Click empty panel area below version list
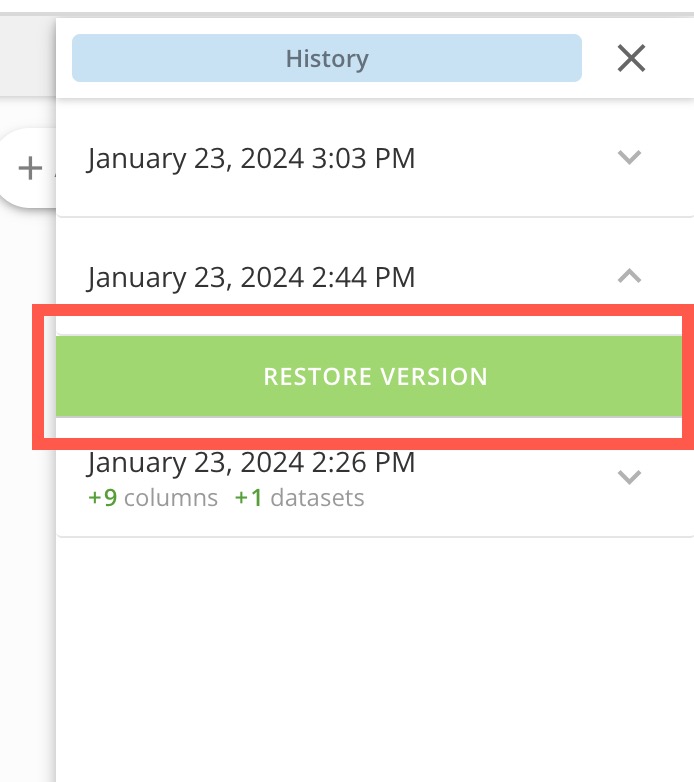Image resolution: width=694 pixels, height=782 pixels. [x=375, y=660]
